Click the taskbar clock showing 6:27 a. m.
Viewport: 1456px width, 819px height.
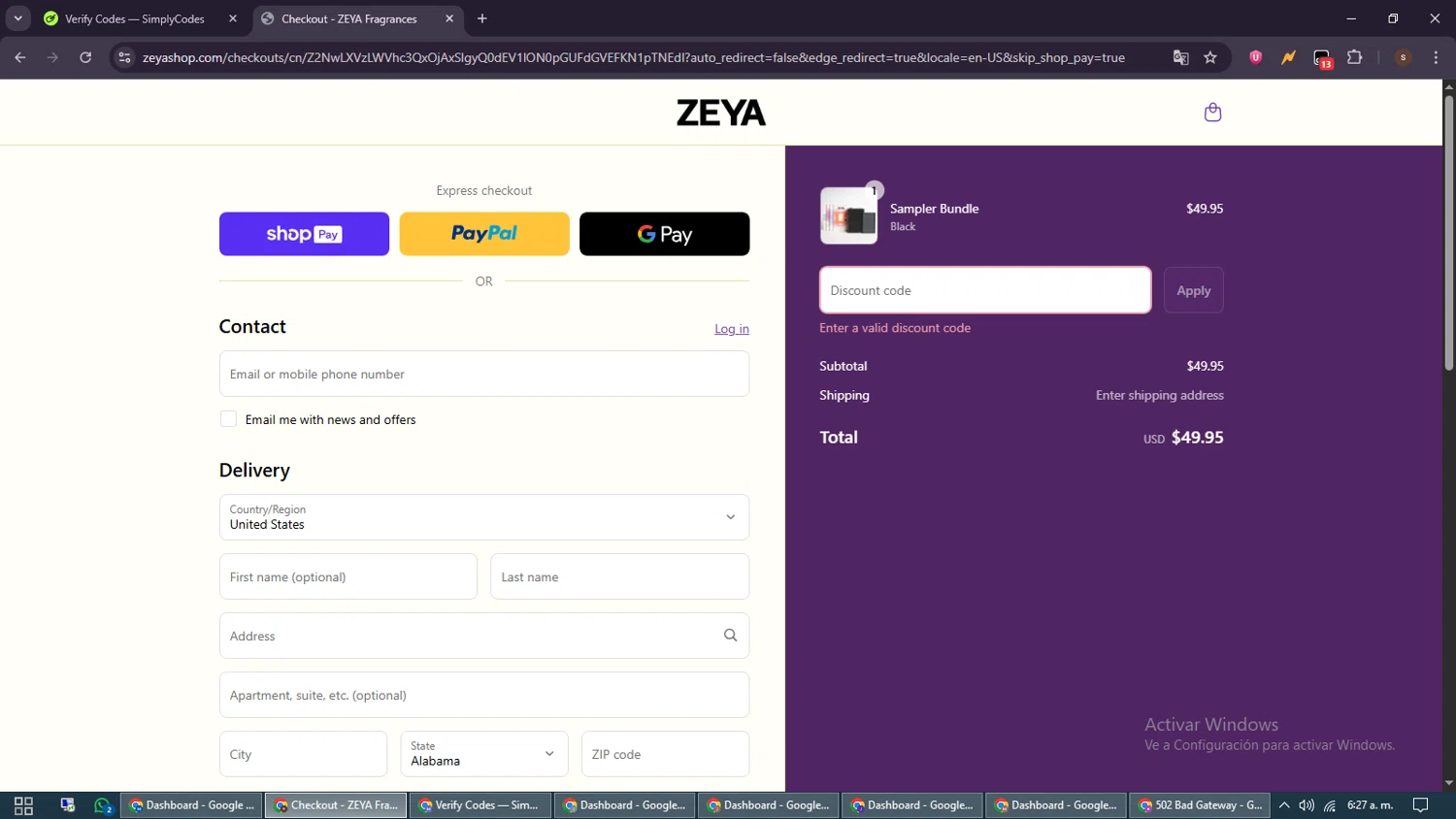tap(1370, 805)
